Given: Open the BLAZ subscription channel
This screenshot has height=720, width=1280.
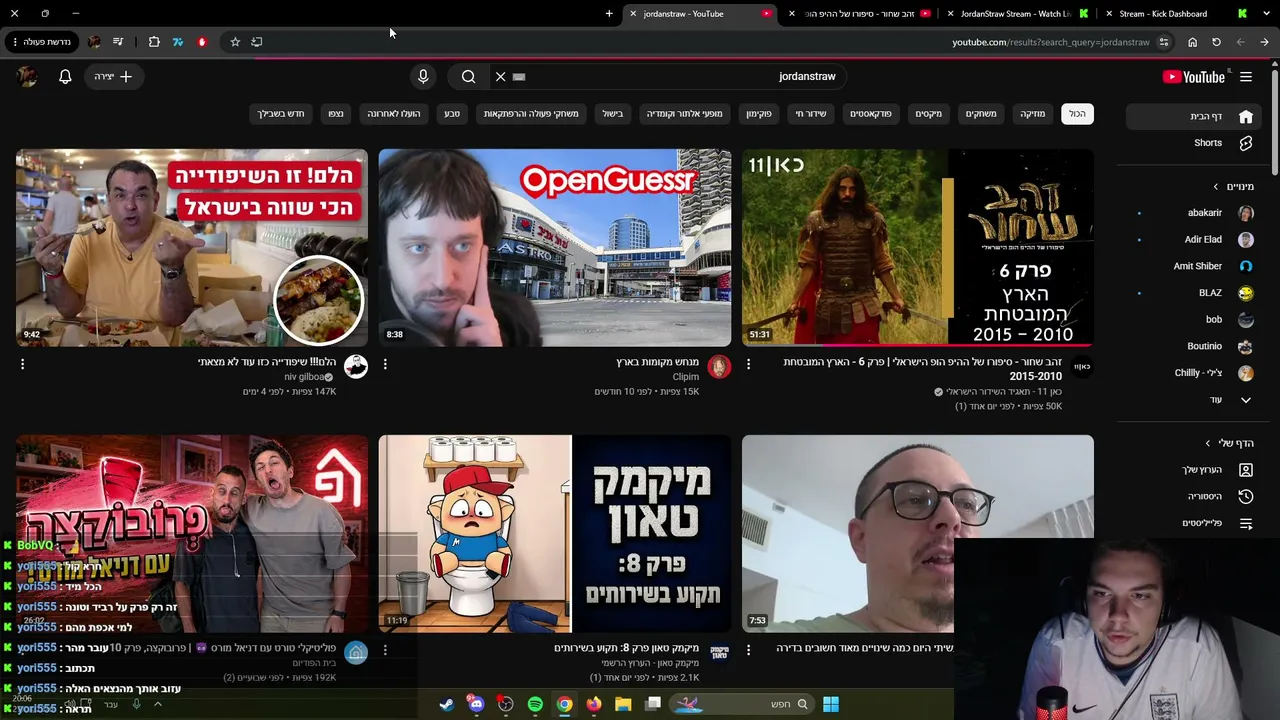Looking at the screenshot, I should pos(1194,293).
